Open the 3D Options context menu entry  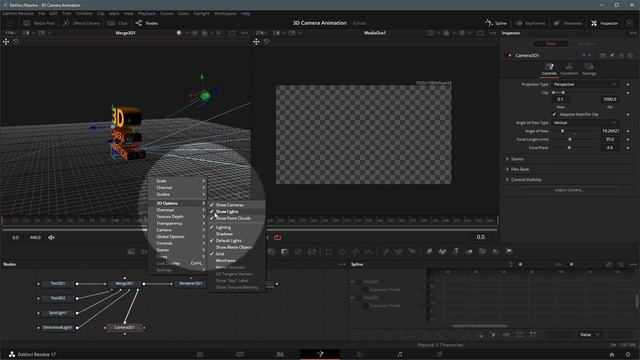(178, 203)
